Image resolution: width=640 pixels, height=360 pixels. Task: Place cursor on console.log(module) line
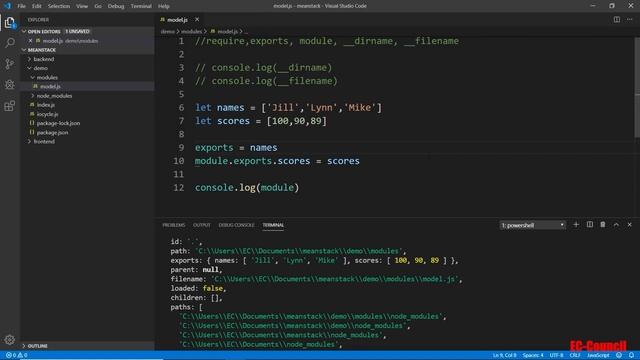point(247,188)
